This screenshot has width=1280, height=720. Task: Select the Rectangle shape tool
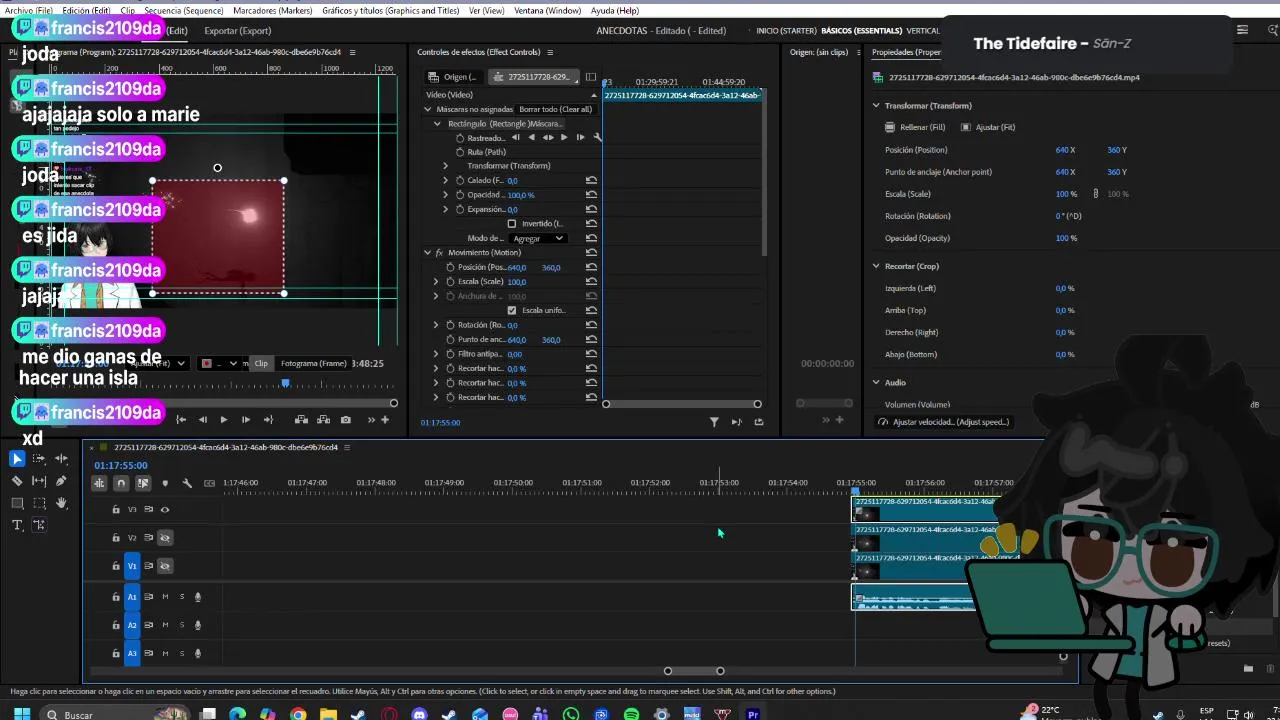tap(17, 503)
